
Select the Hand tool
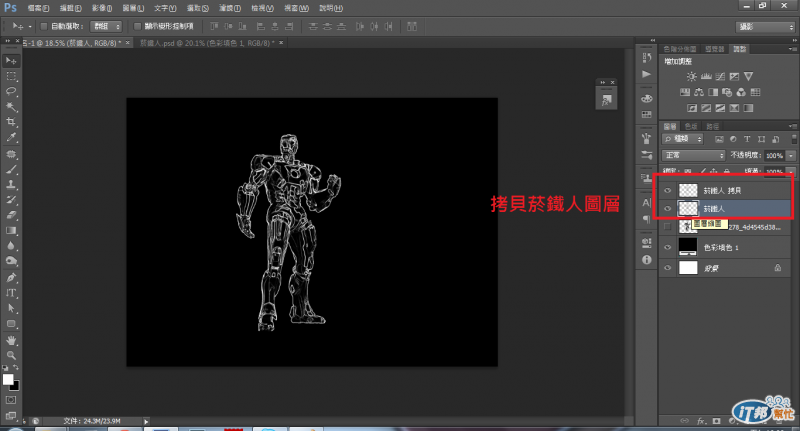tap(12, 339)
